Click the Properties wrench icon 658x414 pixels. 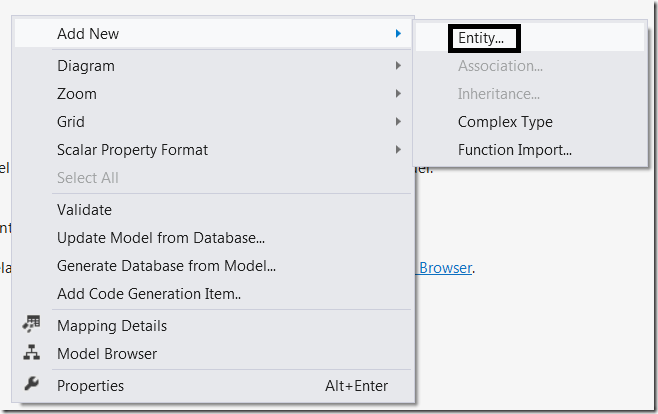coord(31,383)
